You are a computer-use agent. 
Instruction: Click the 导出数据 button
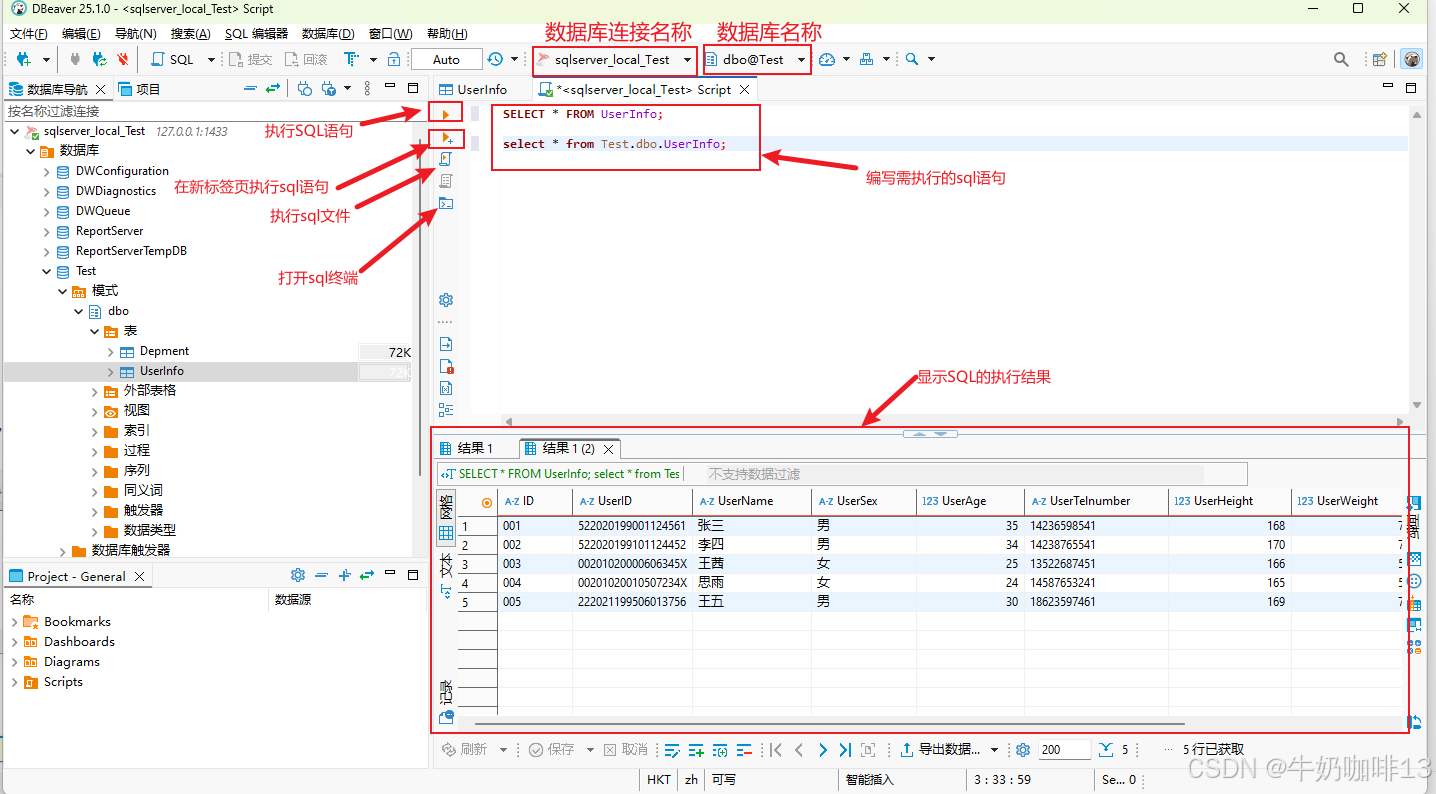(x=940, y=749)
